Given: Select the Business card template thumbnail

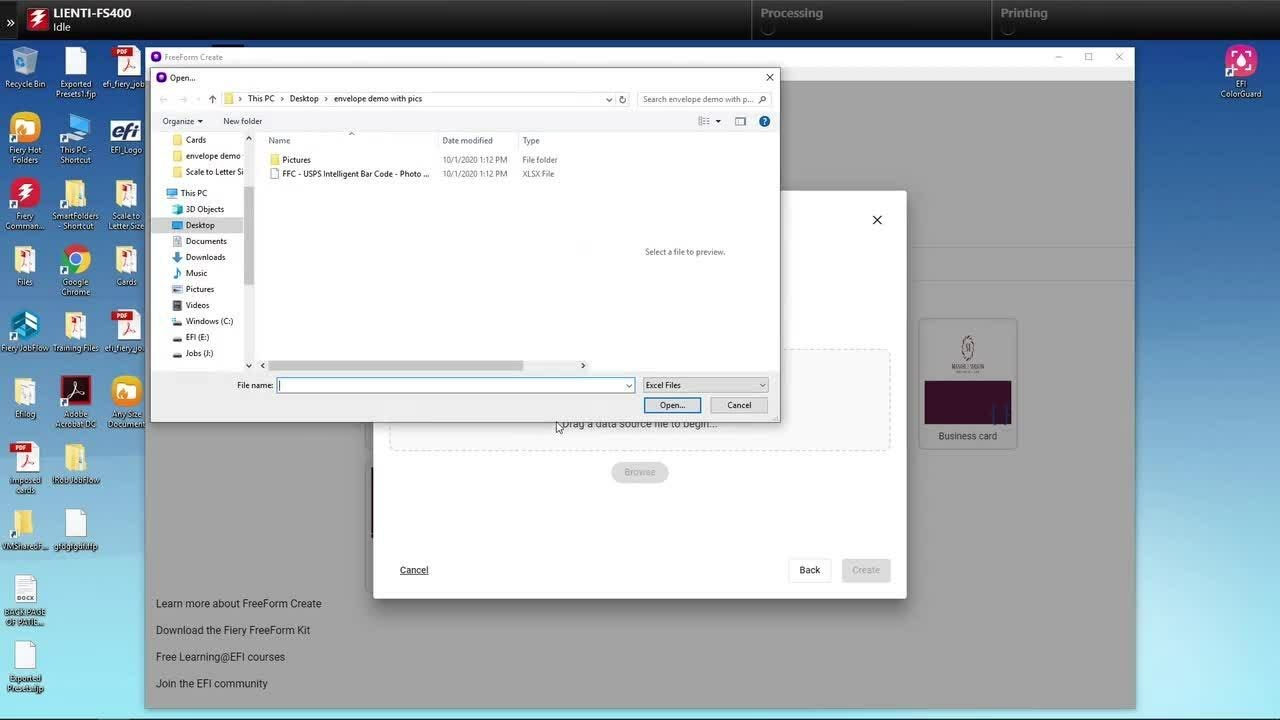Looking at the screenshot, I should [967, 383].
